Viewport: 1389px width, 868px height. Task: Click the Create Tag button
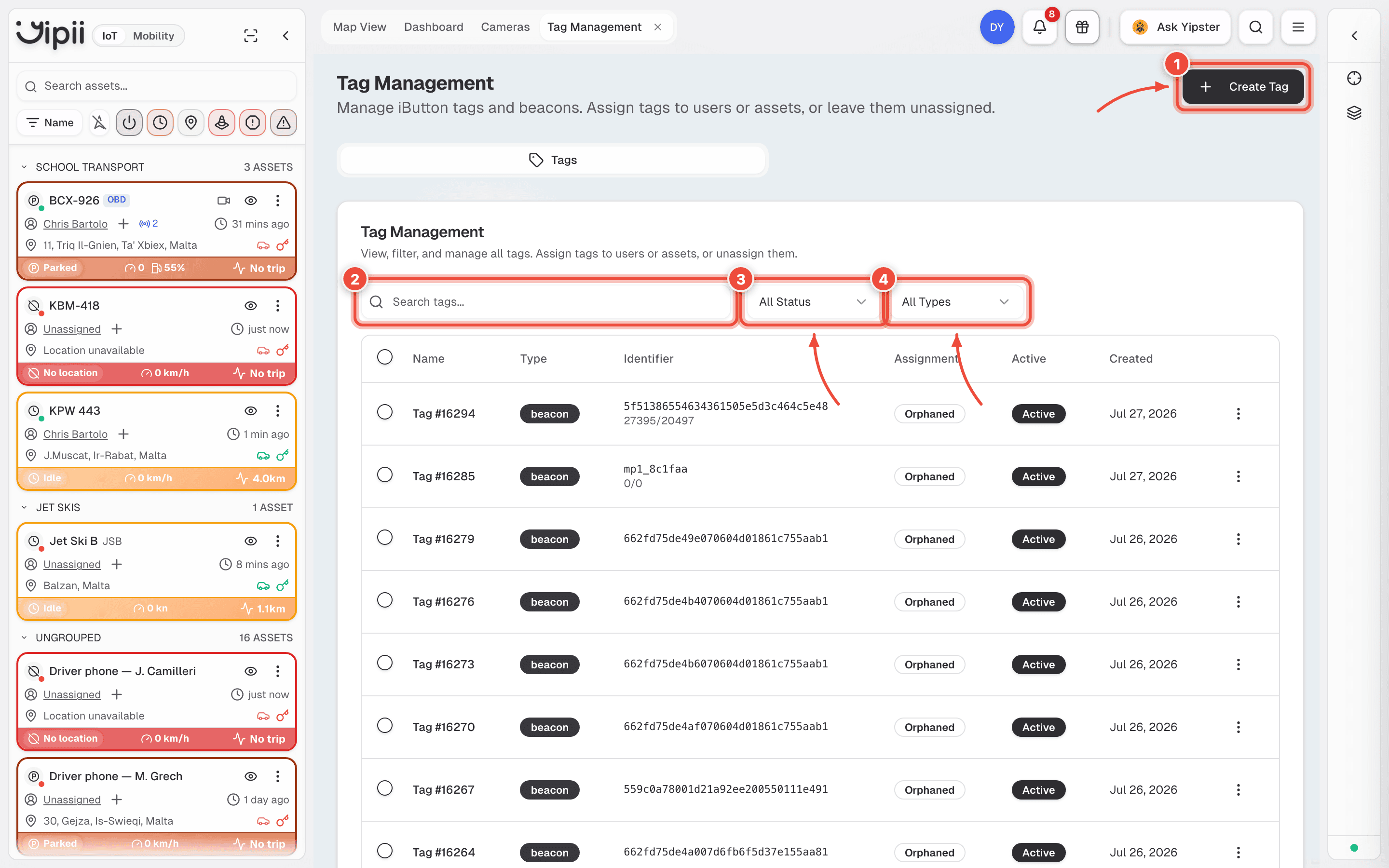(1243, 87)
